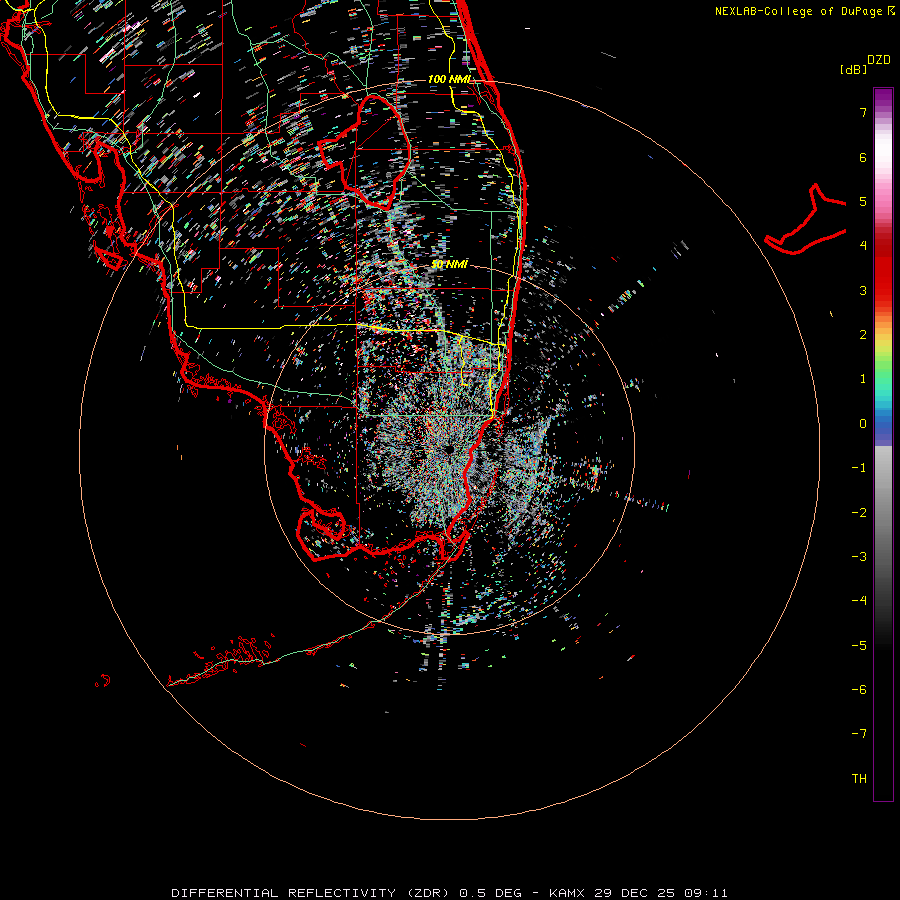Click the -4 dB tick label

tap(859, 601)
